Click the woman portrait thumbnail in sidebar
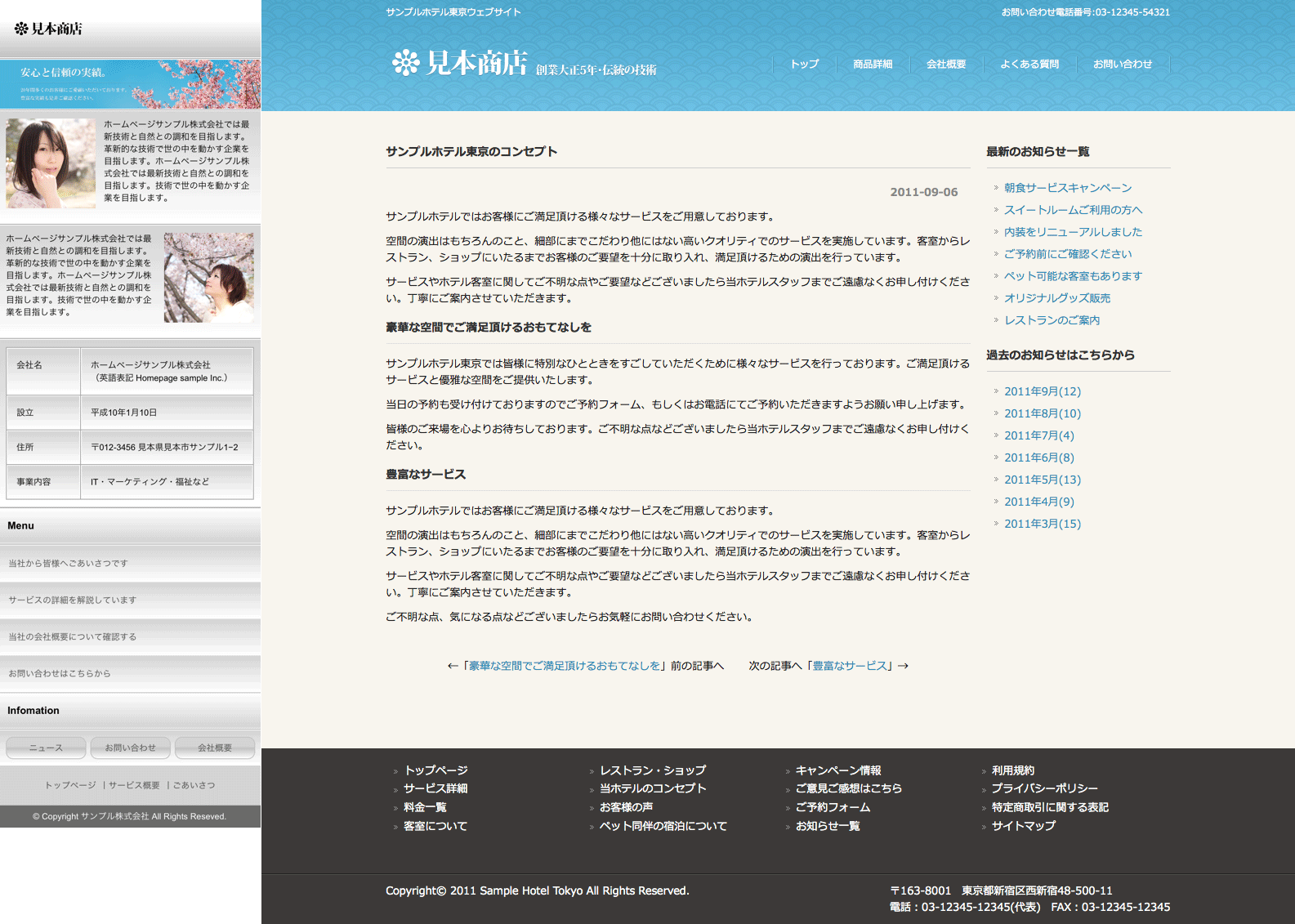The width and height of the screenshot is (1295, 924). coord(51,163)
